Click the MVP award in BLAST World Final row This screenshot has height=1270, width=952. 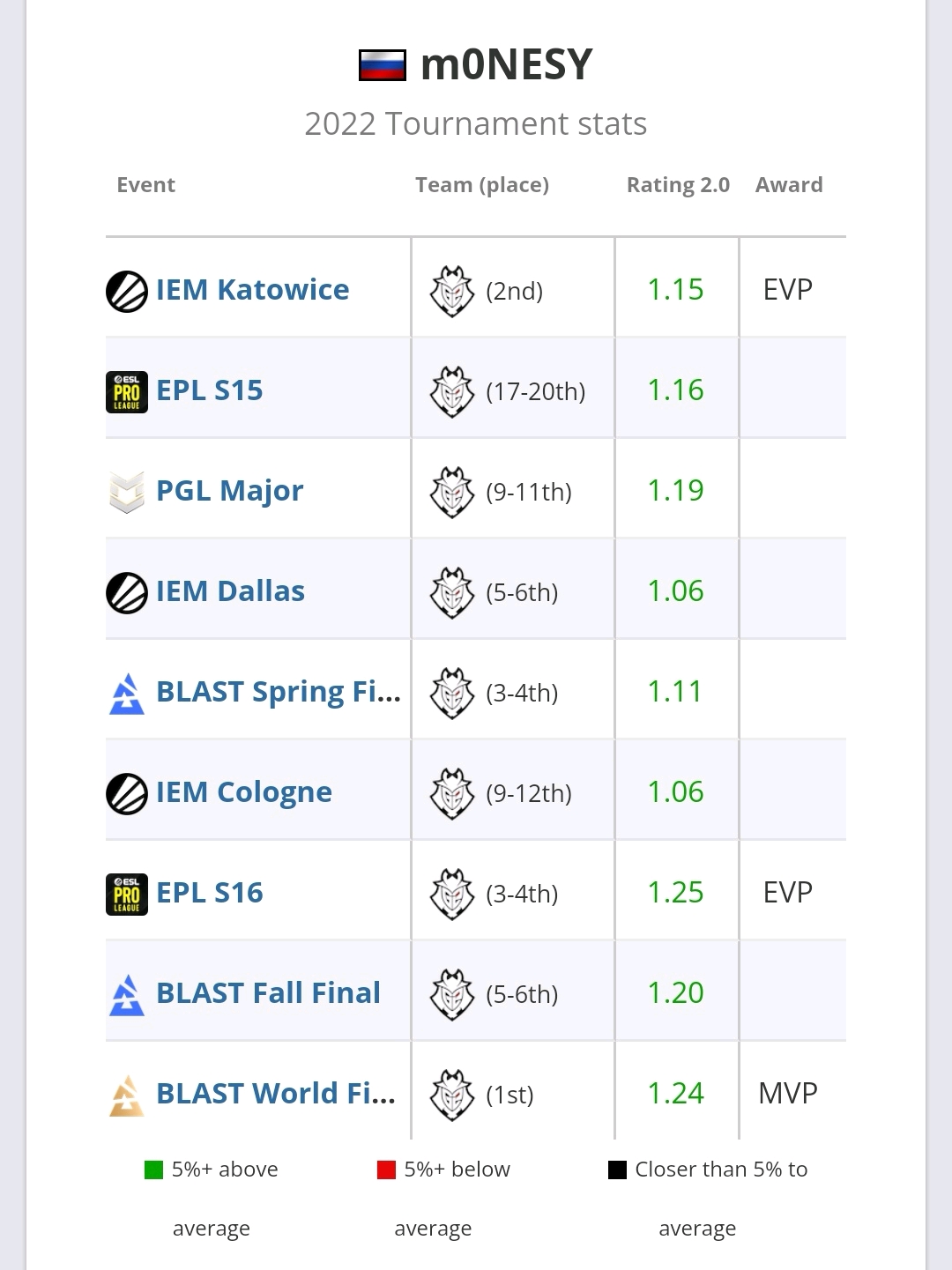tap(788, 1094)
